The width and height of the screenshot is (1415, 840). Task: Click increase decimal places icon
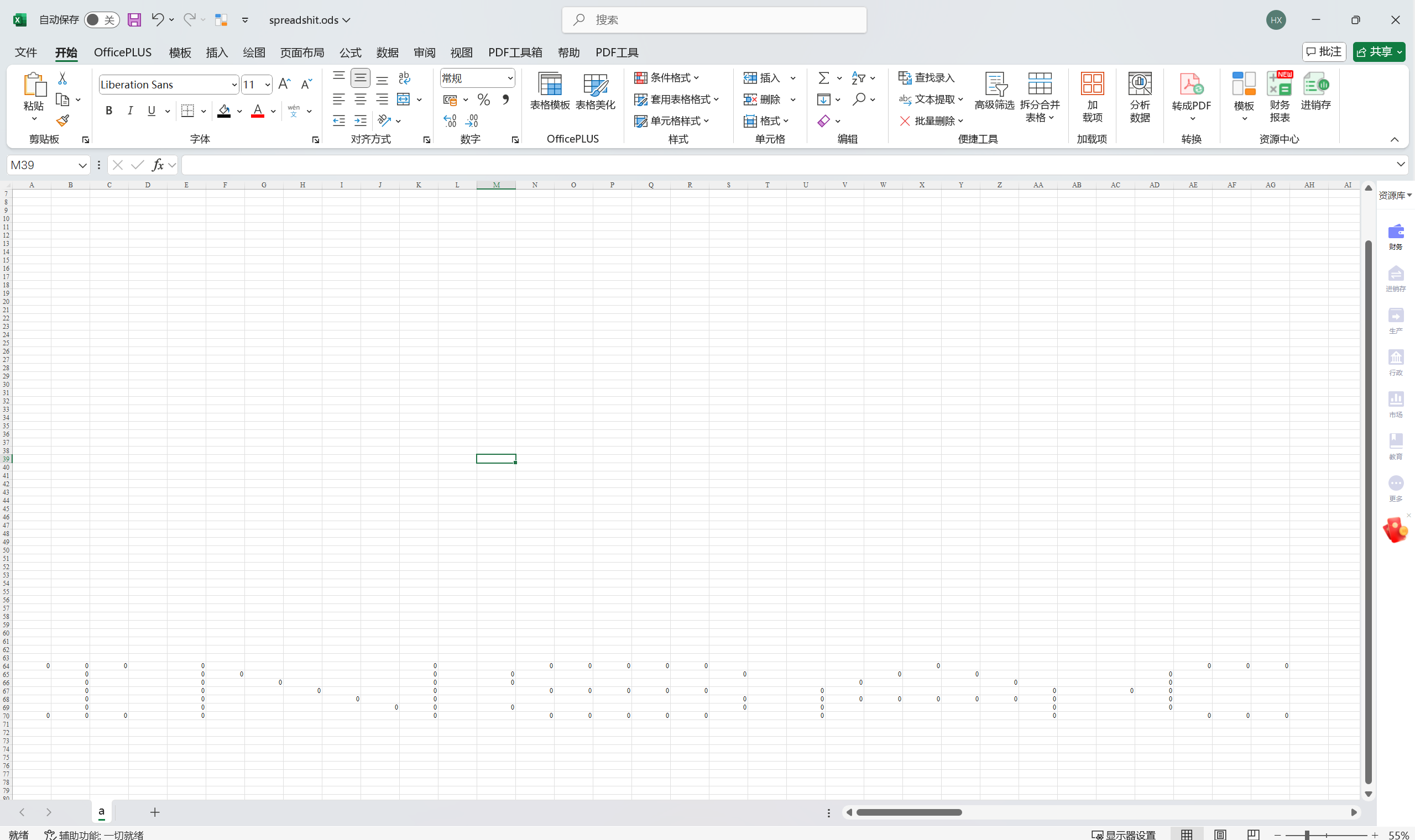(x=450, y=120)
